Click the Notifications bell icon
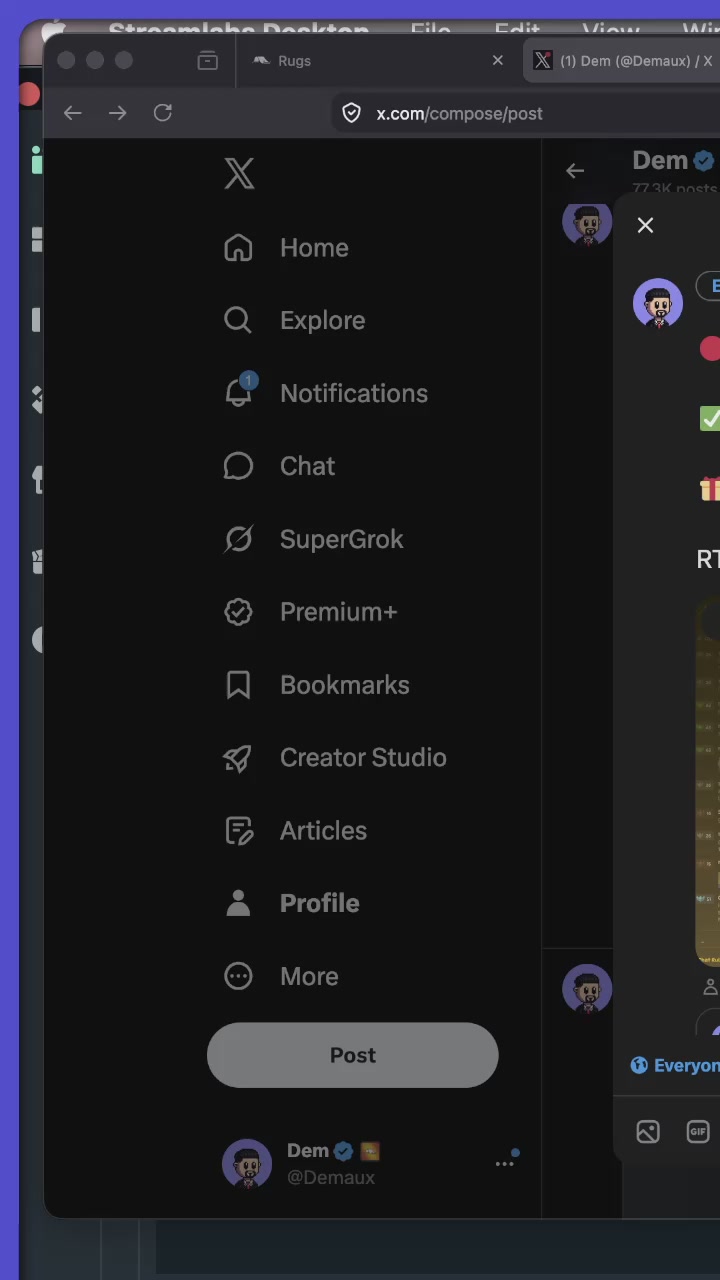Image resolution: width=720 pixels, height=1280 pixels. [238, 393]
